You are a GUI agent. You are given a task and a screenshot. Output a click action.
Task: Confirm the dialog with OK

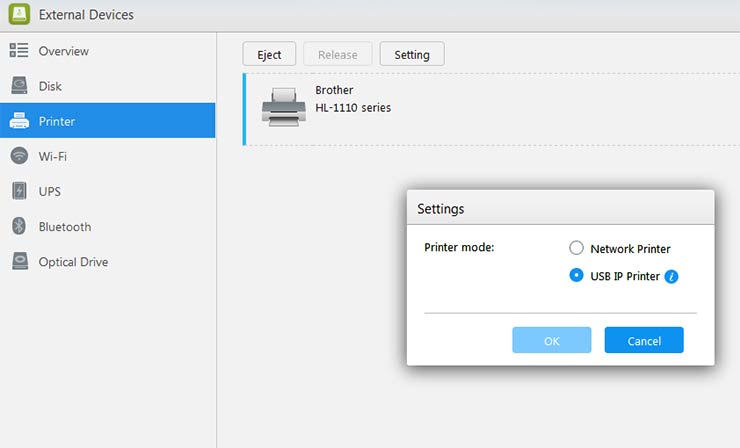click(x=551, y=341)
